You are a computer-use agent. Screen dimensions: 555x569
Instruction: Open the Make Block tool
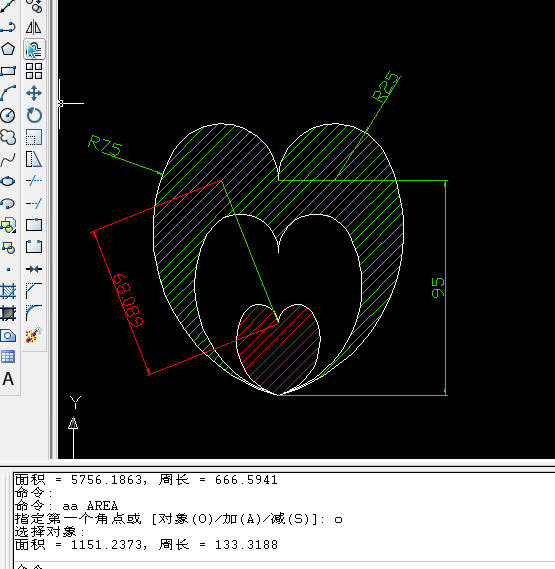(8, 247)
